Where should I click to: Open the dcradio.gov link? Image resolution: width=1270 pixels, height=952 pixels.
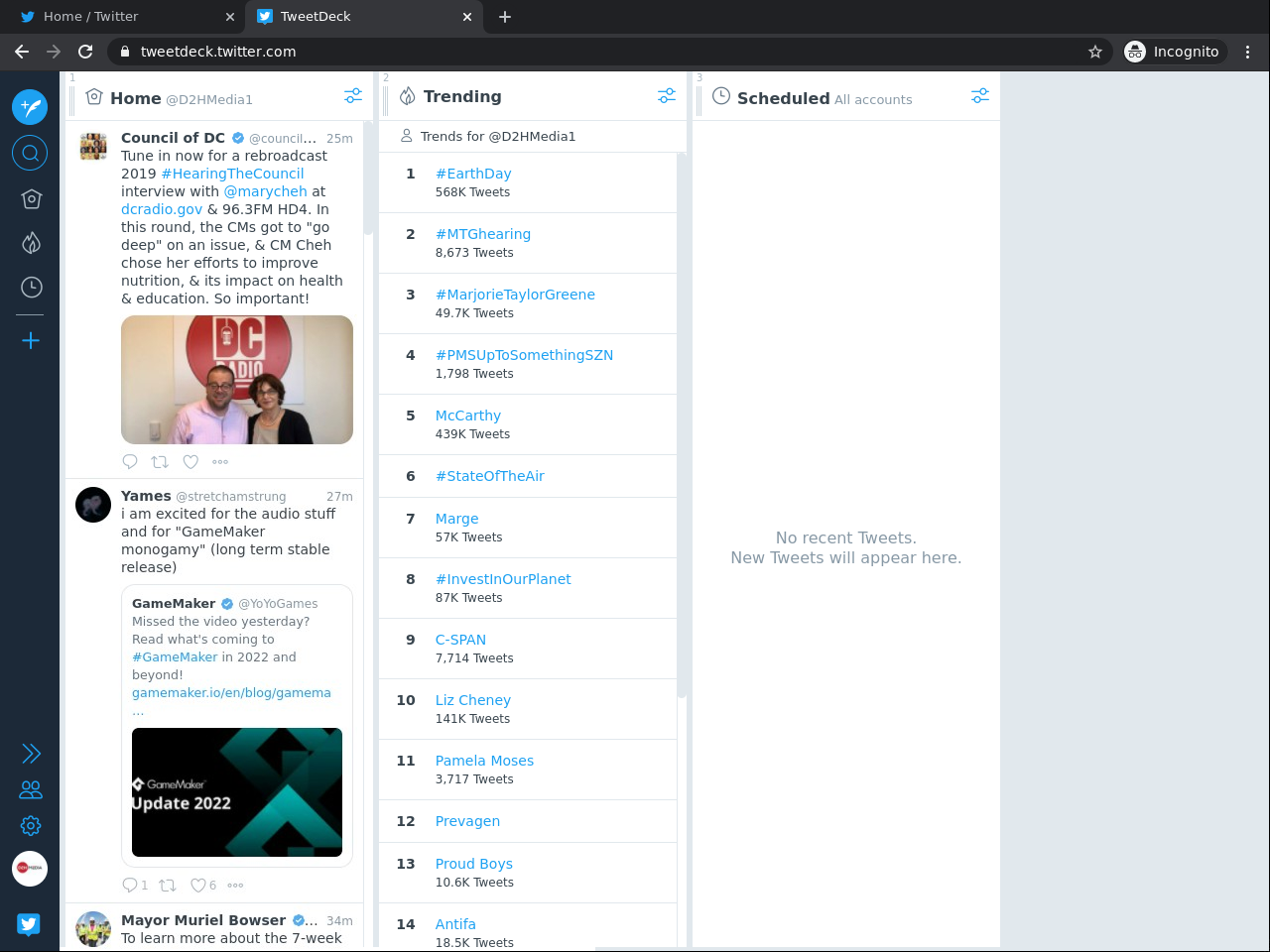(x=162, y=209)
